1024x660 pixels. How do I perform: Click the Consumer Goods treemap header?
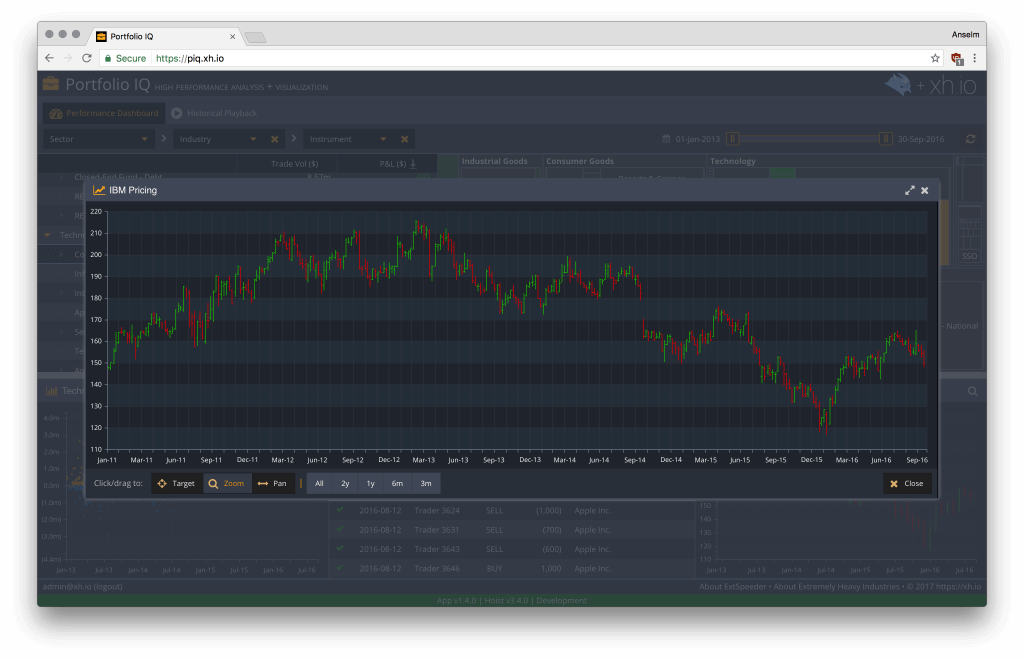(x=580, y=161)
